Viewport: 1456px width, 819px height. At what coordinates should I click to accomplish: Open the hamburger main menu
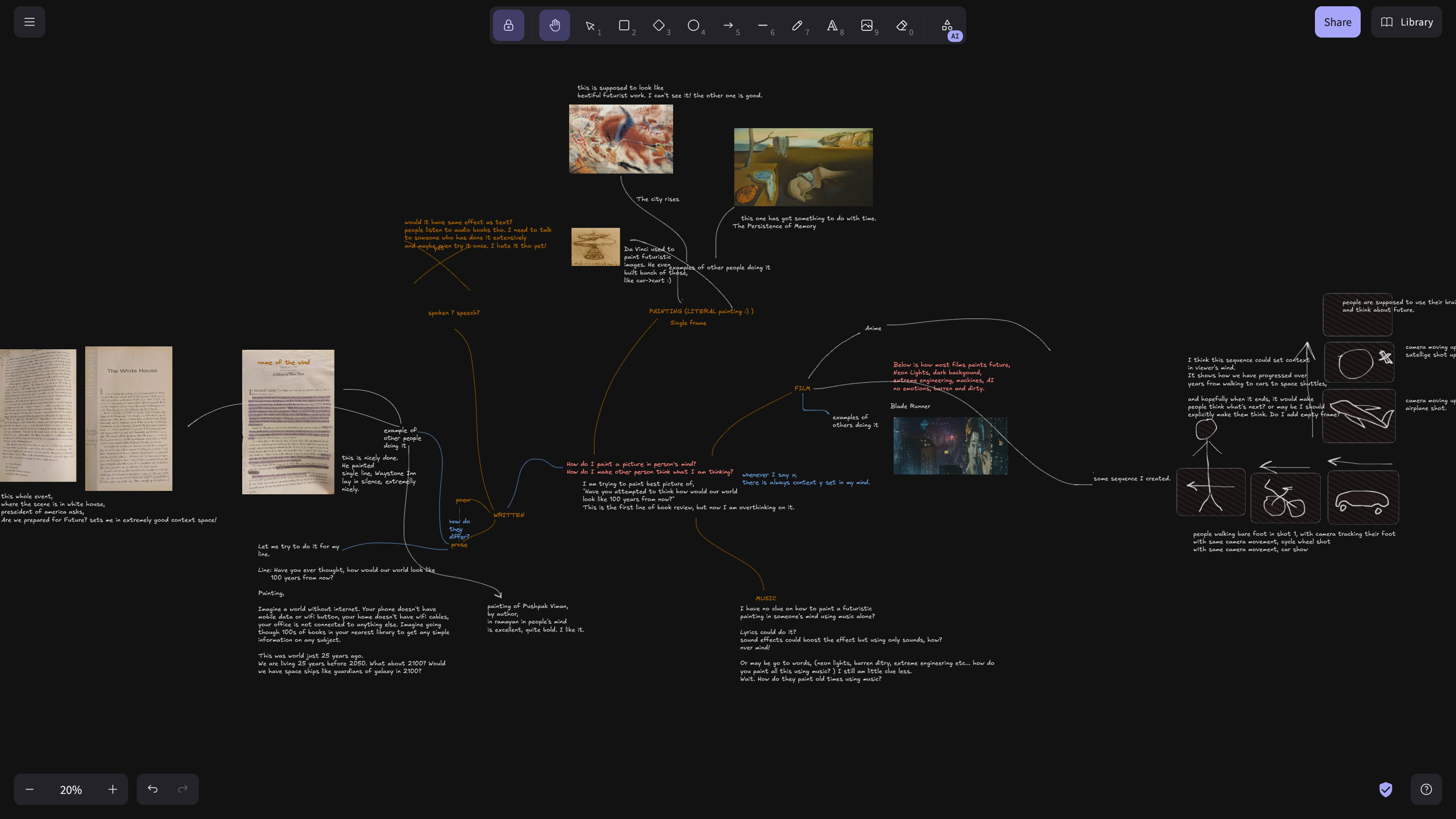(29, 22)
